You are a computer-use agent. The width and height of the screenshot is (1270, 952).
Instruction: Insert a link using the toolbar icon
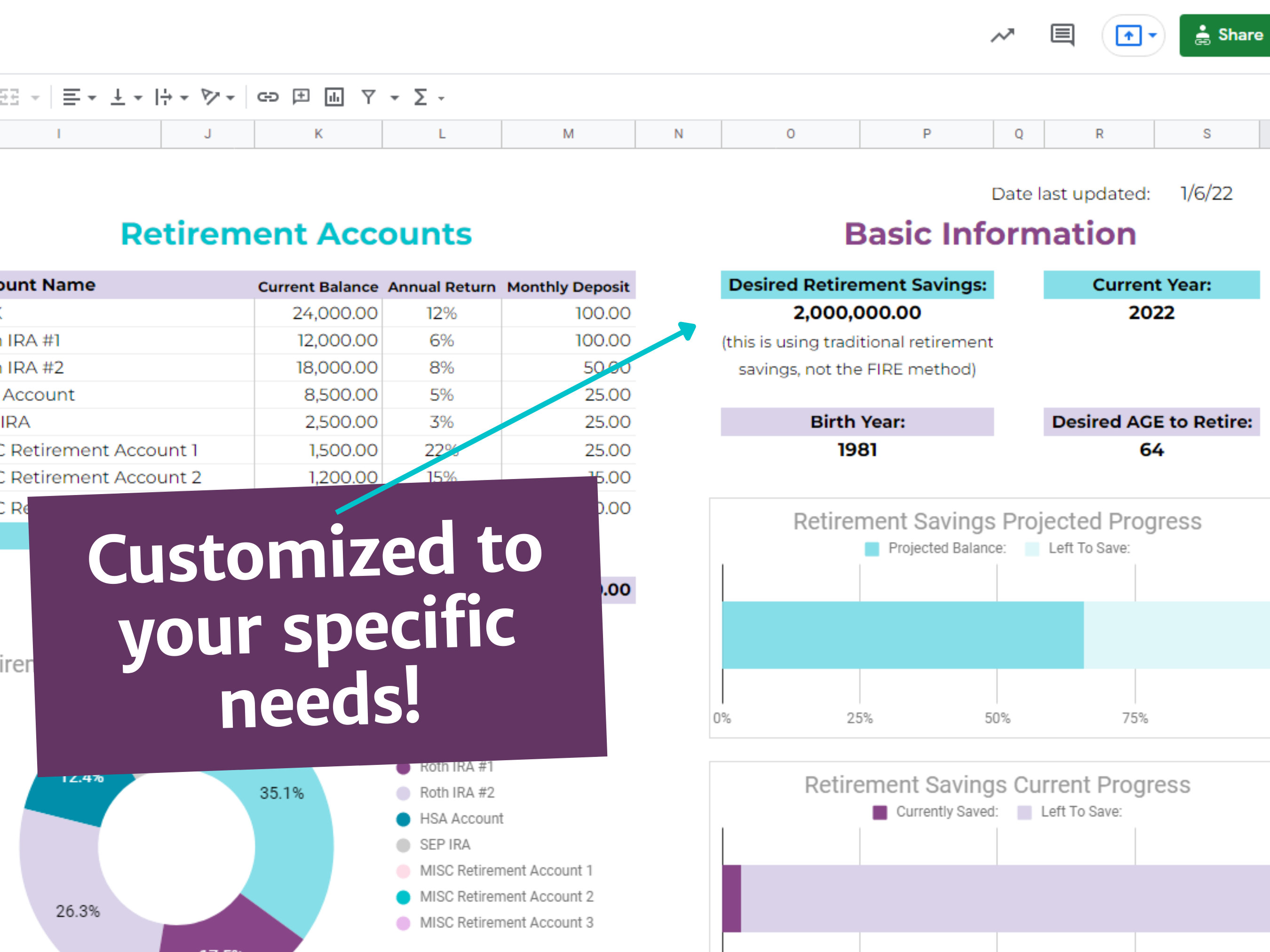click(269, 98)
